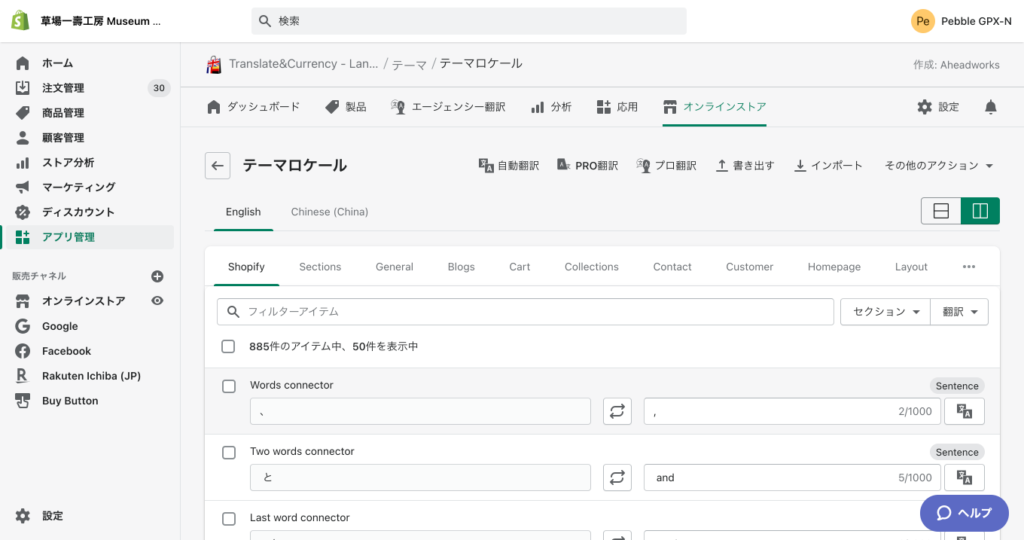Click the インポート import button

coord(828,166)
